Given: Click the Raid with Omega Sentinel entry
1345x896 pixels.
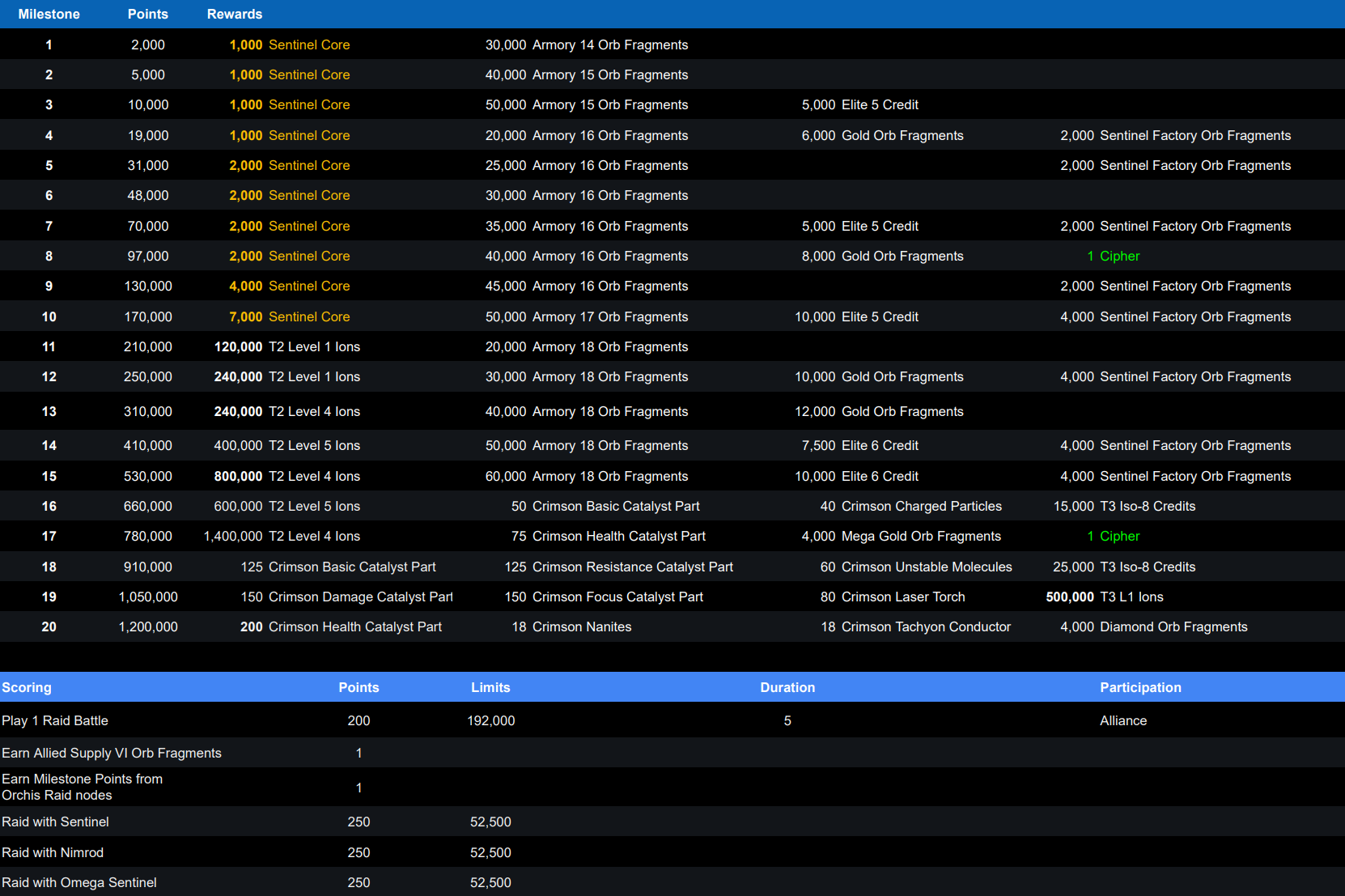Looking at the screenshot, I should tap(79, 882).
